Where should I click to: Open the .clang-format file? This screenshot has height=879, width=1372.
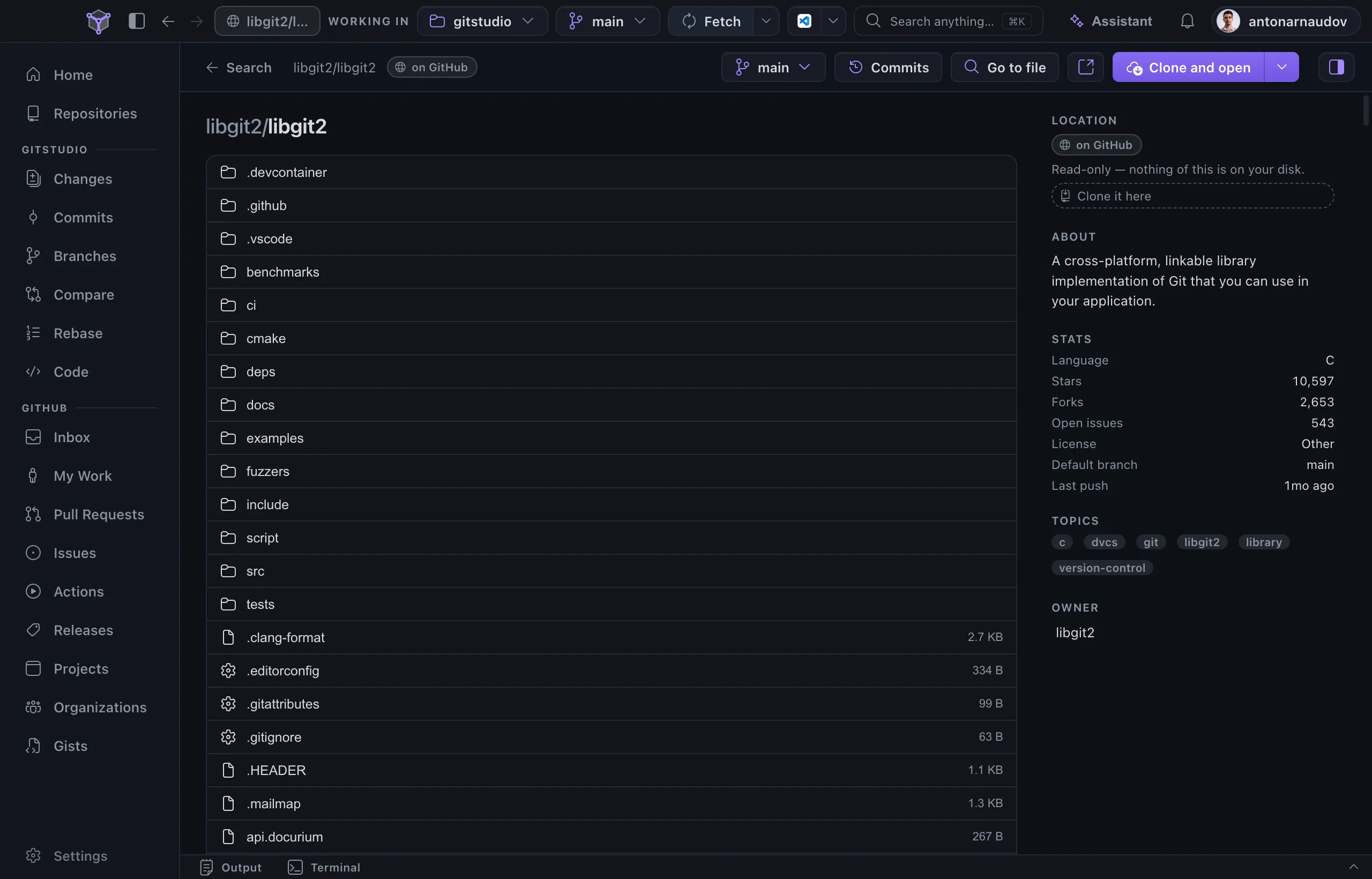611,638
